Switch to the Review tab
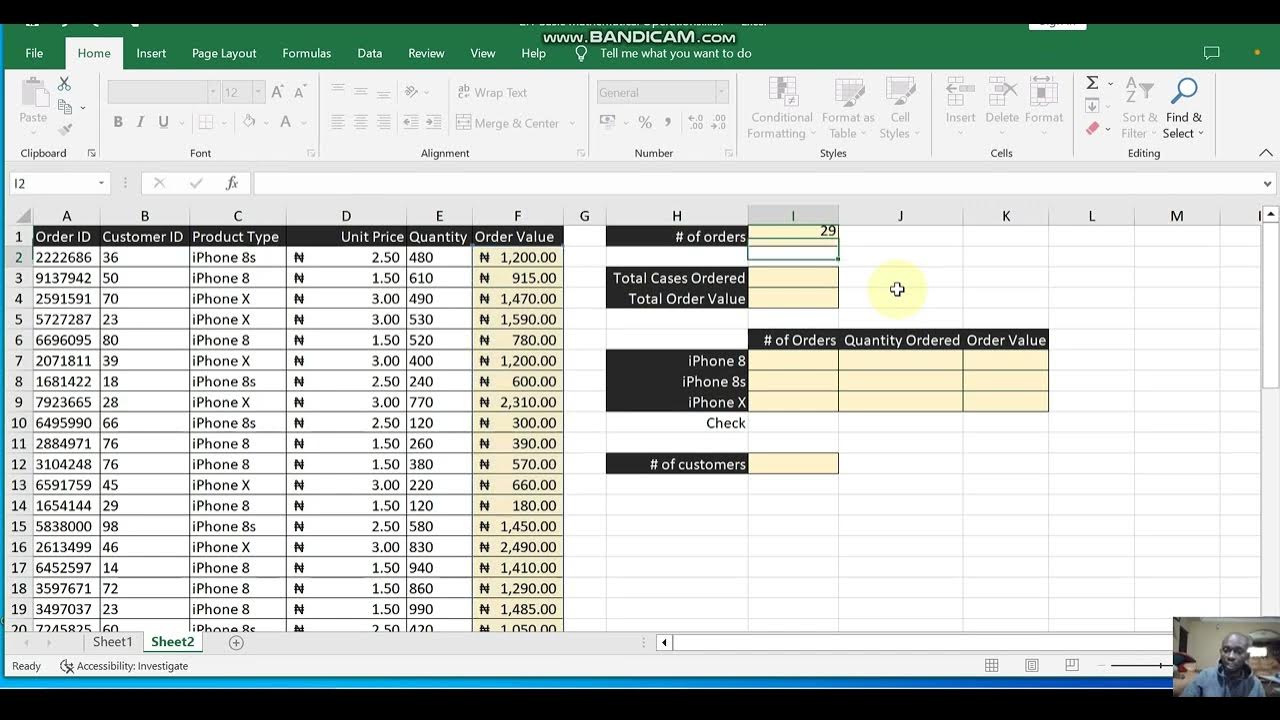This screenshot has height=720, width=1280. coord(426,53)
